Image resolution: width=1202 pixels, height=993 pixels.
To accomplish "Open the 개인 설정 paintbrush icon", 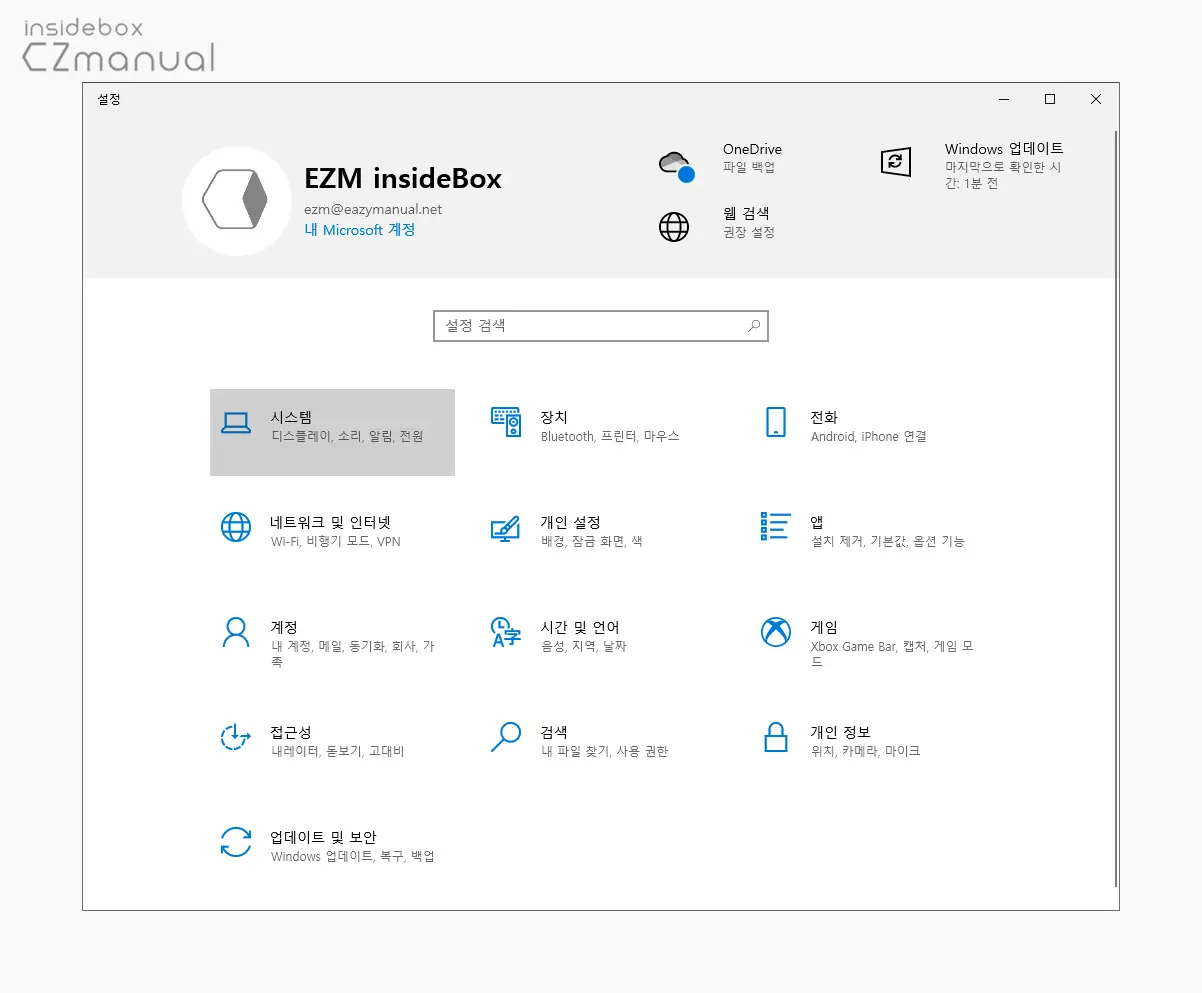I will 506,528.
